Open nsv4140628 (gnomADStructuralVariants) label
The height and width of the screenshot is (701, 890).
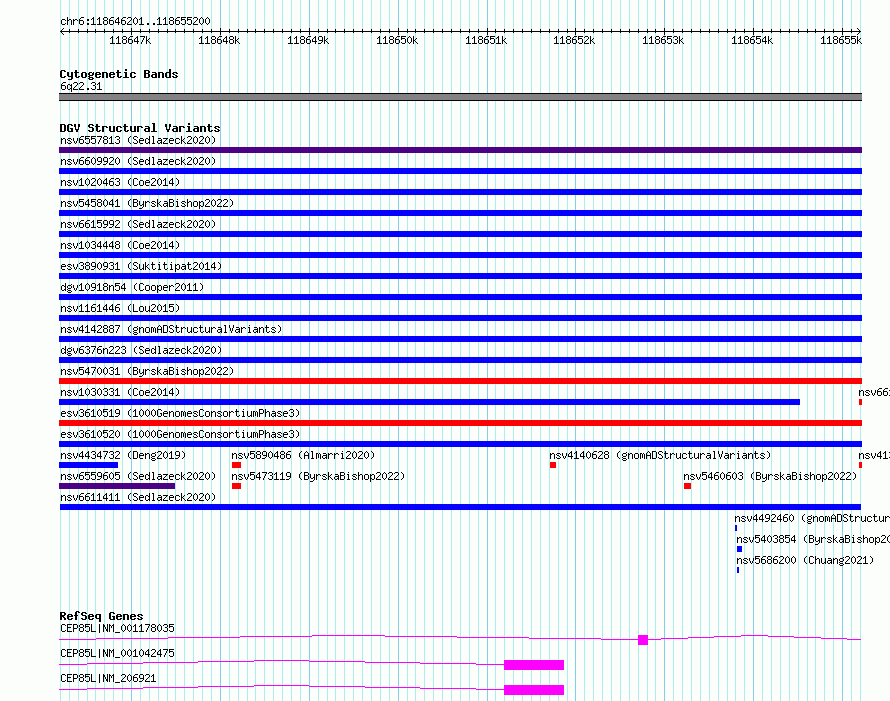tap(660, 455)
